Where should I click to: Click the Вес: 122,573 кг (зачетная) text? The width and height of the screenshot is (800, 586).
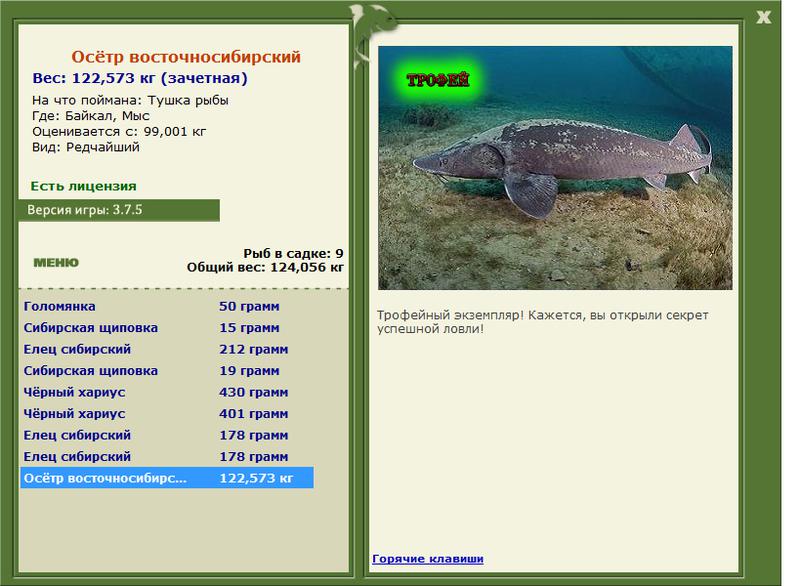140,79
